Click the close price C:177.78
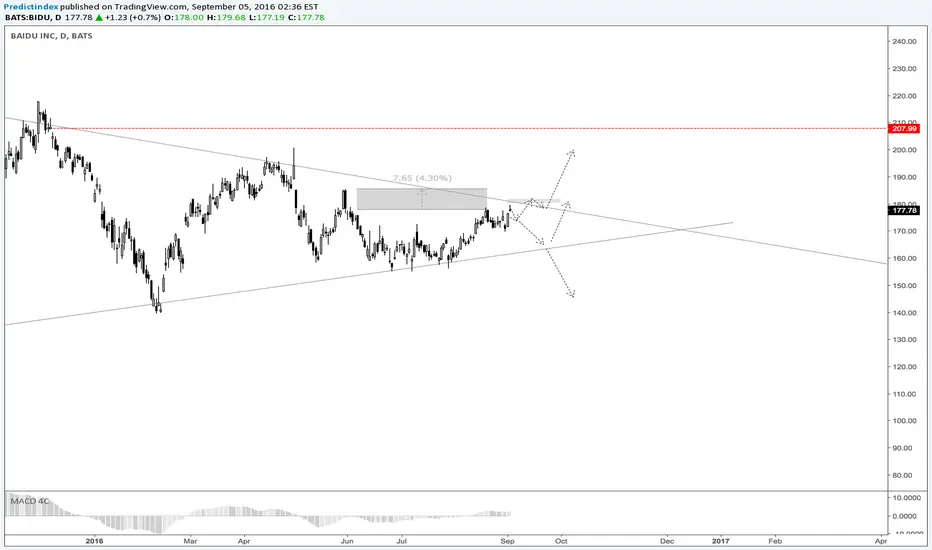The image size is (932, 550). point(306,17)
